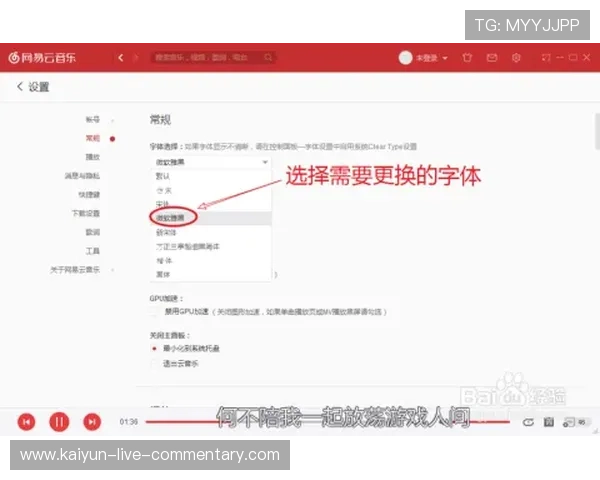
Task: Expand the 未登录 account dropdown
Action: tap(432, 58)
